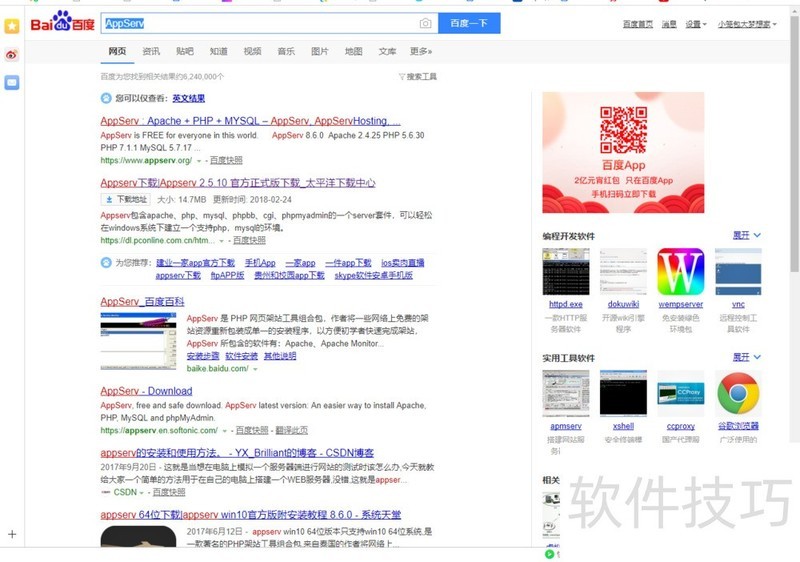The image size is (800, 562).
Task: Open the xshell software thumbnail
Action: pyautogui.click(x=623, y=393)
